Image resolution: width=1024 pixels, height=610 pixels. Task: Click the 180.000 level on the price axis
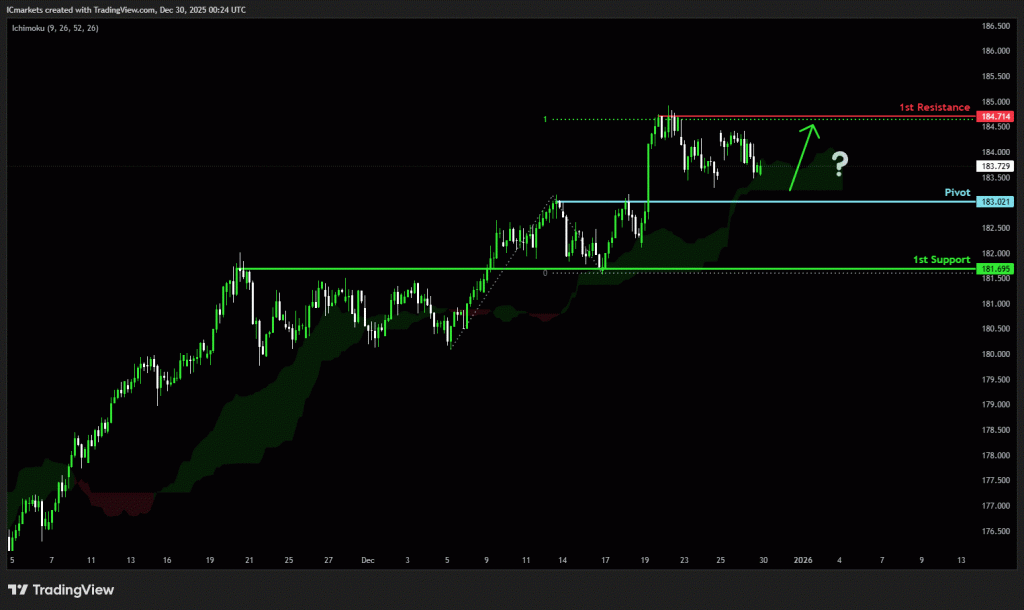994,354
